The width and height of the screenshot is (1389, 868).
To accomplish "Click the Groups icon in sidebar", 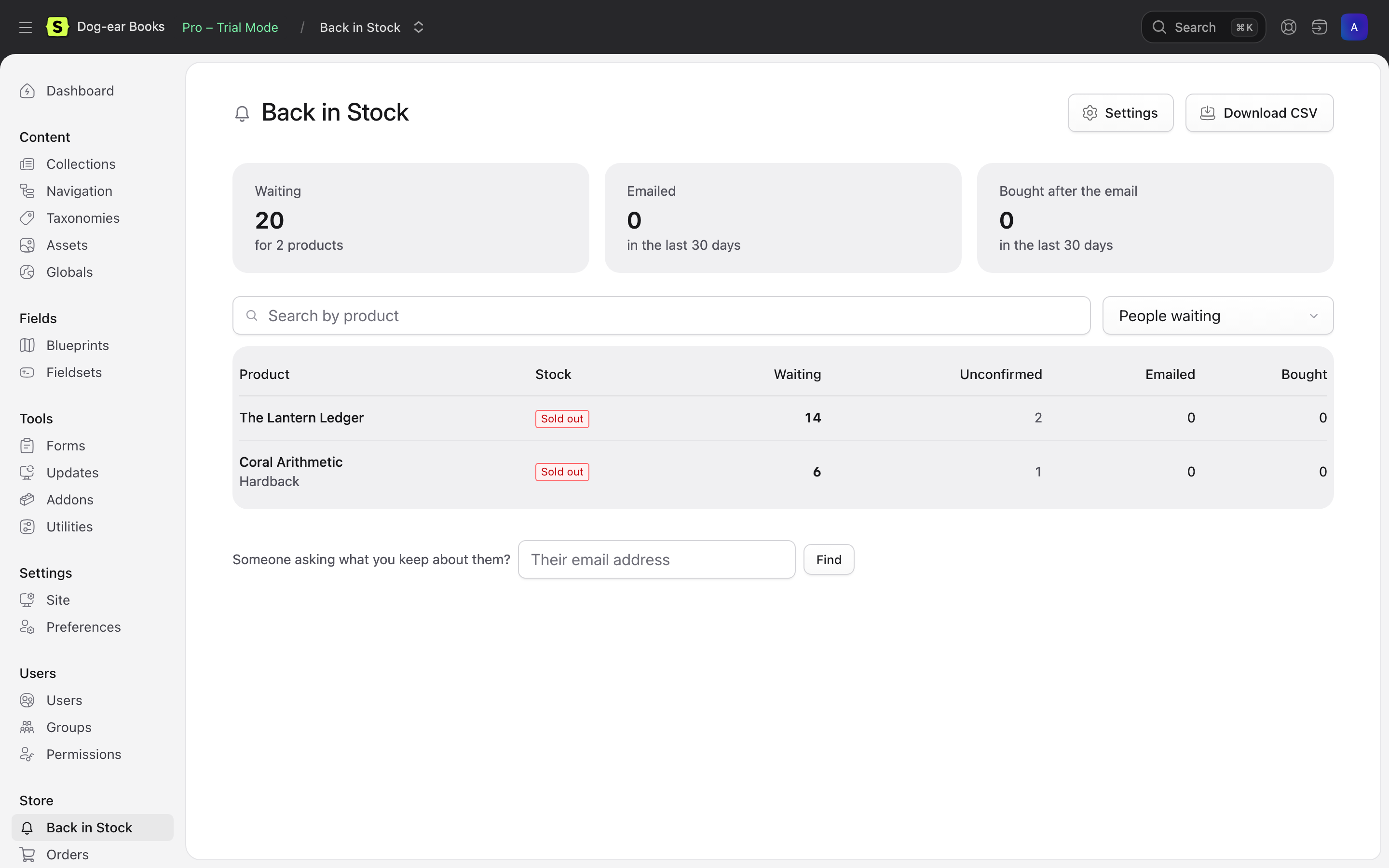I will (27, 727).
